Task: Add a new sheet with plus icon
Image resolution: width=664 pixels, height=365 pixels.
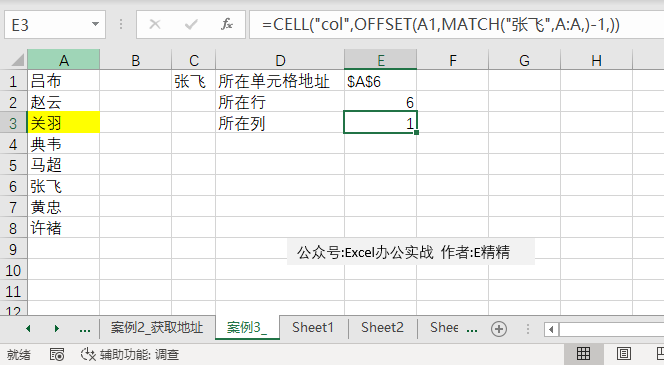Action: point(499,329)
